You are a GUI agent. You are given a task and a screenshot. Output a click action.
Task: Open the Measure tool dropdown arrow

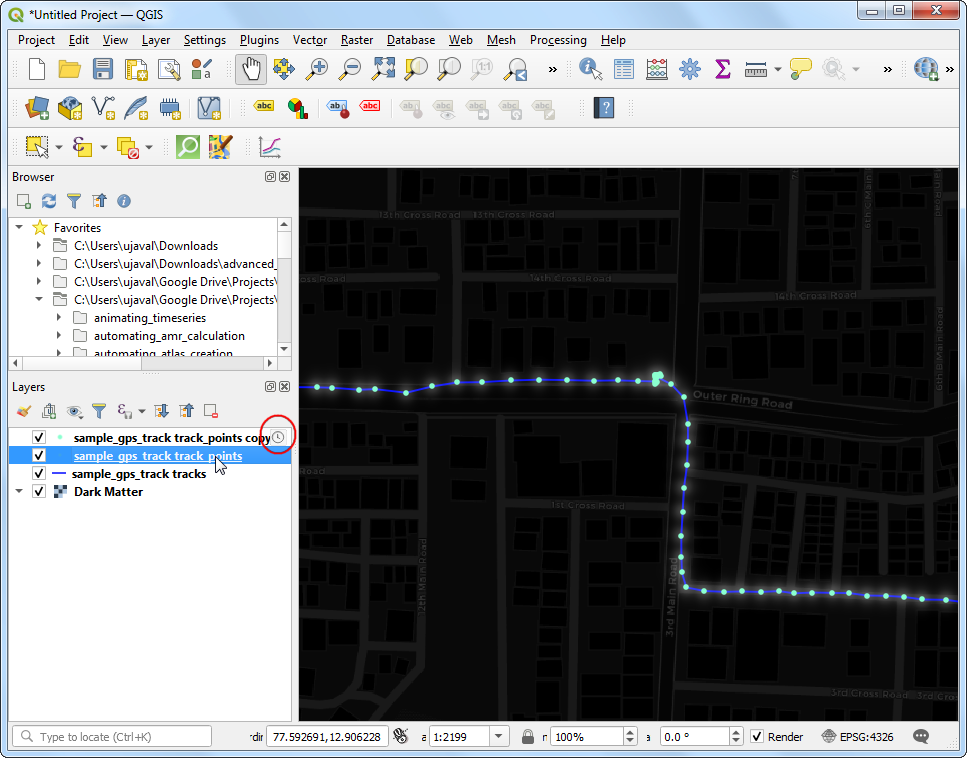(x=777, y=70)
